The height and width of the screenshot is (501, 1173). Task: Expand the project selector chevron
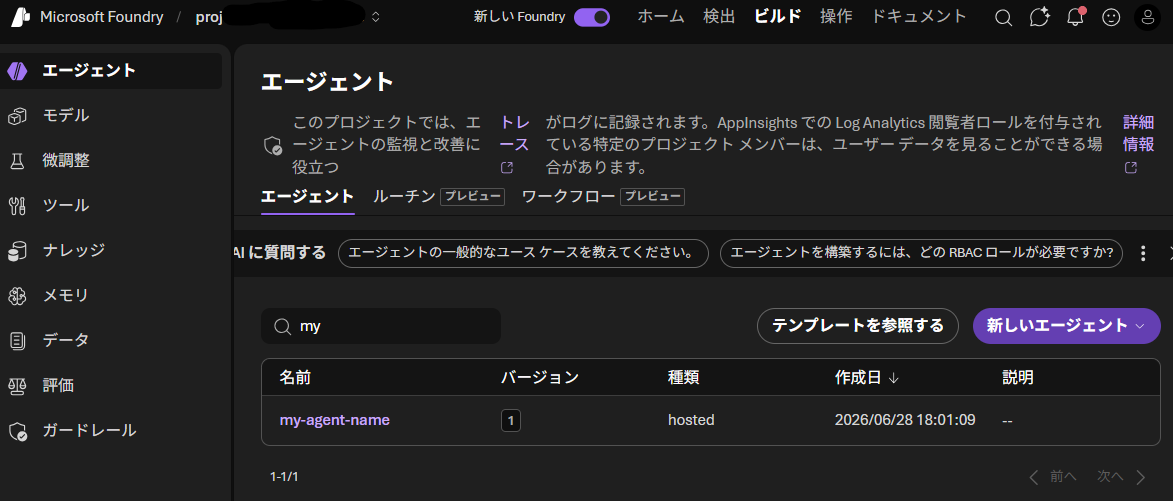(x=376, y=17)
